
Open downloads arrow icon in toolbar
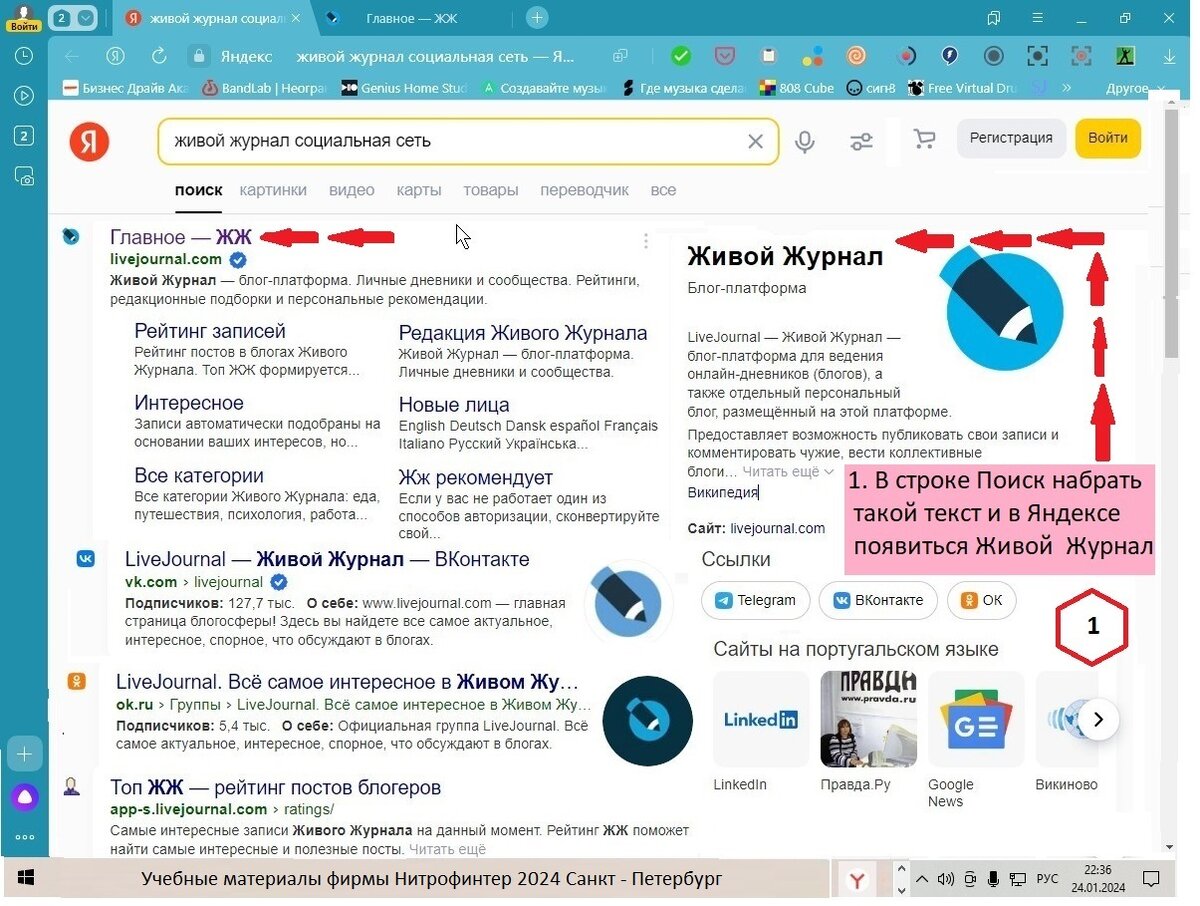click(1171, 56)
